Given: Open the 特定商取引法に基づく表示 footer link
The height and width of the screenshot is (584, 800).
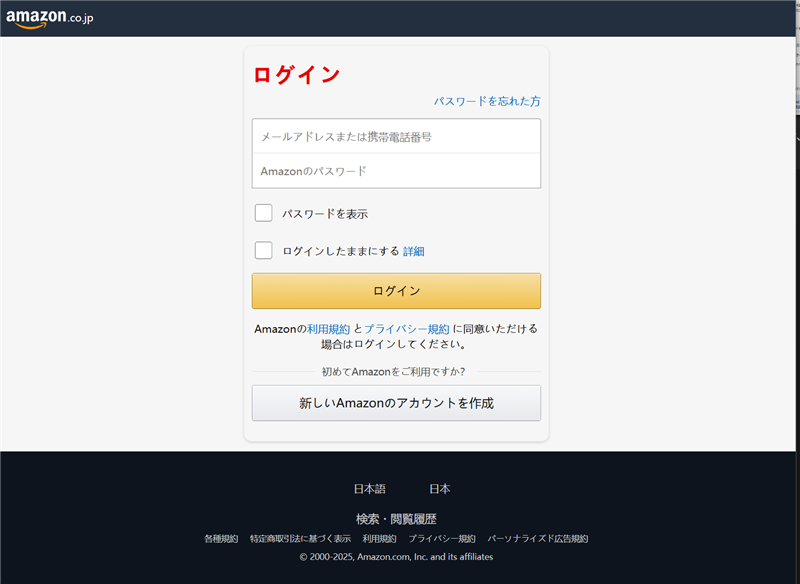Looking at the screenshot, I should pos(300,538).
